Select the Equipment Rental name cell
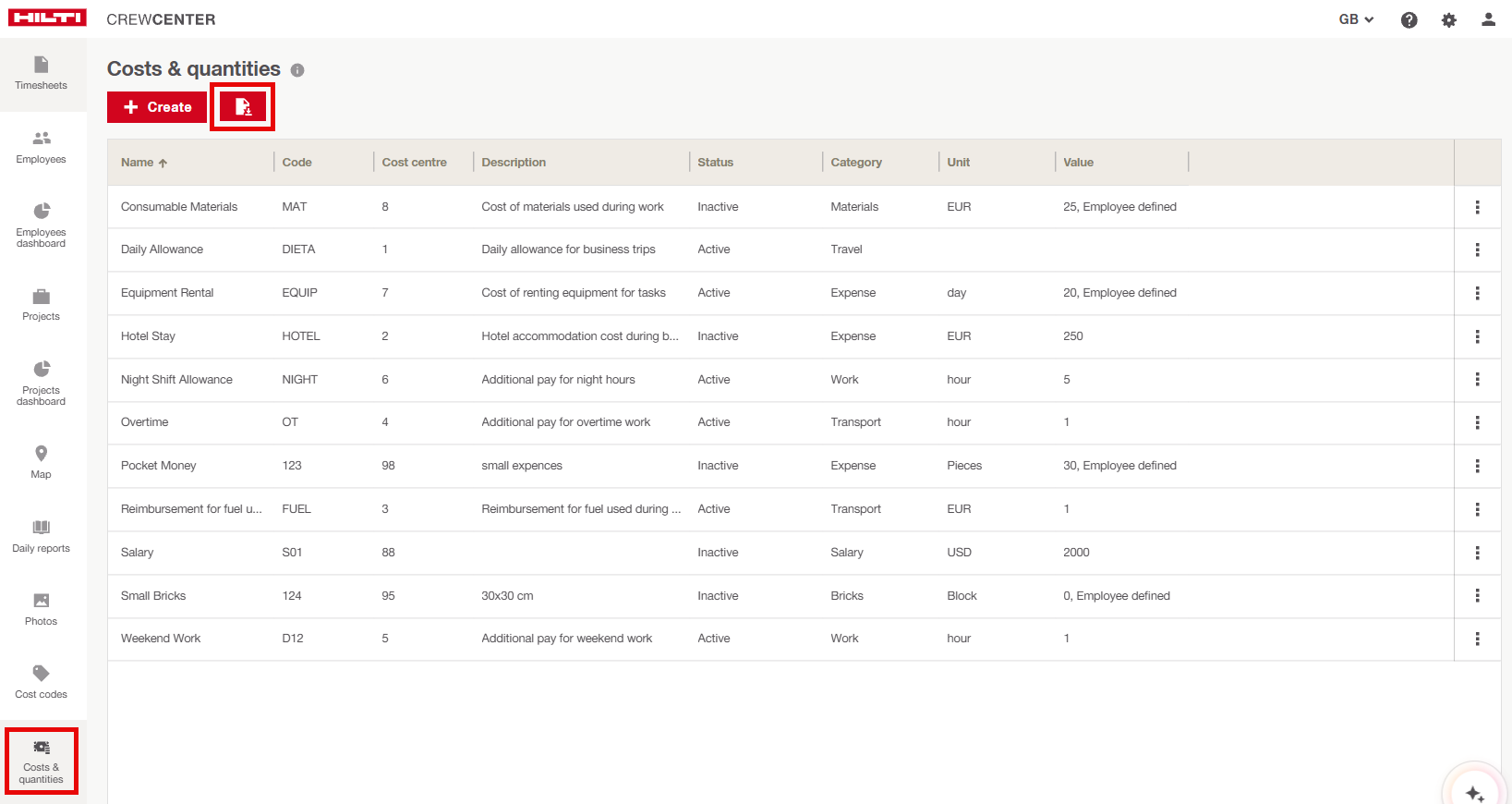 point(167,293)
